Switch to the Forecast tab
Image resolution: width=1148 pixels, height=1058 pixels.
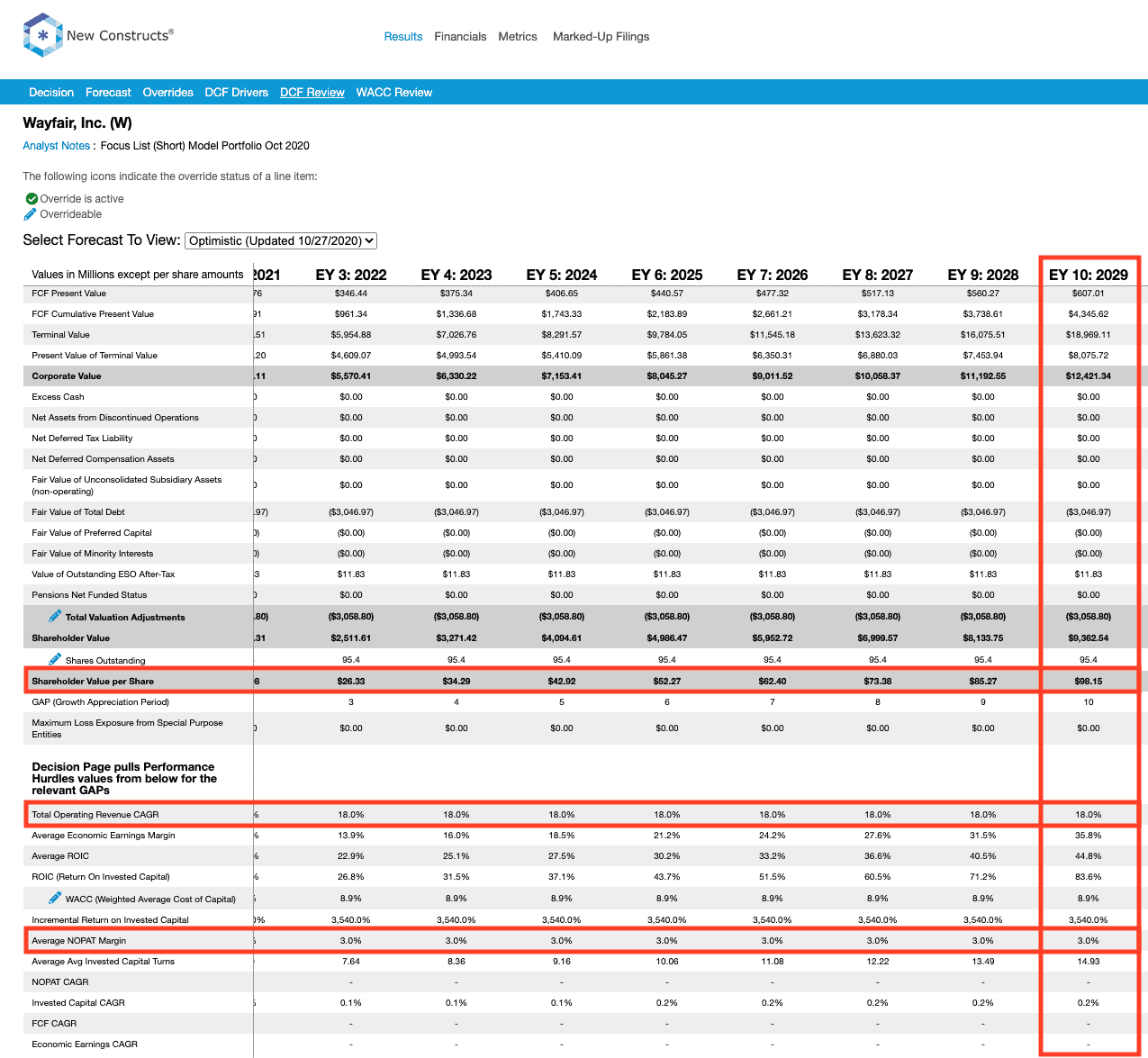(108, 93)
